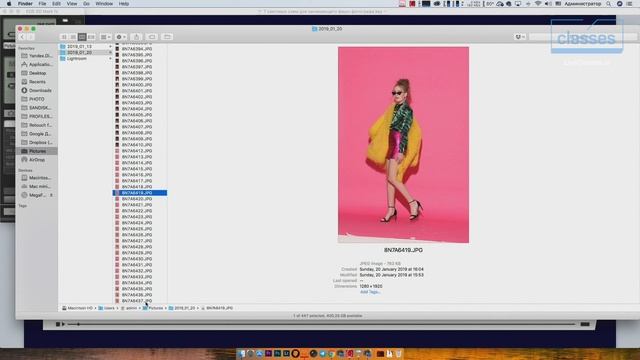This screenshot has width=640, height=360.
Task: Click play button in the background video player
Action: (x=63, y=324)
